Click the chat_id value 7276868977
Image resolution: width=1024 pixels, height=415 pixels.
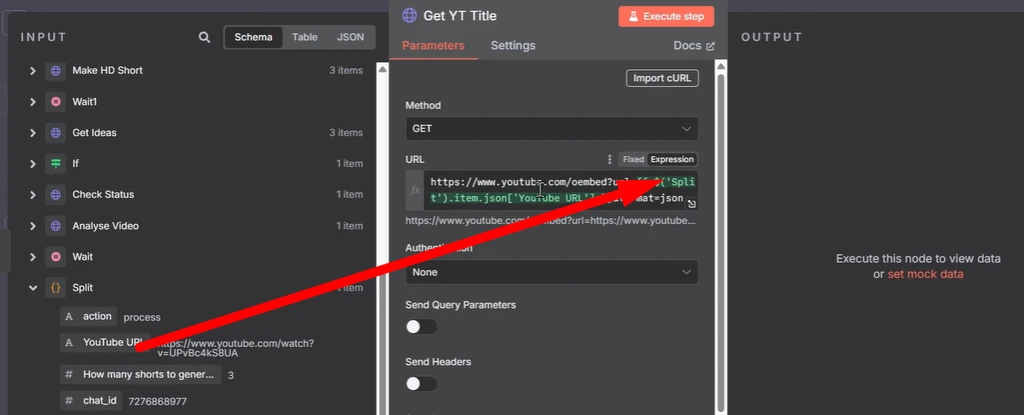tap(157, 401)
